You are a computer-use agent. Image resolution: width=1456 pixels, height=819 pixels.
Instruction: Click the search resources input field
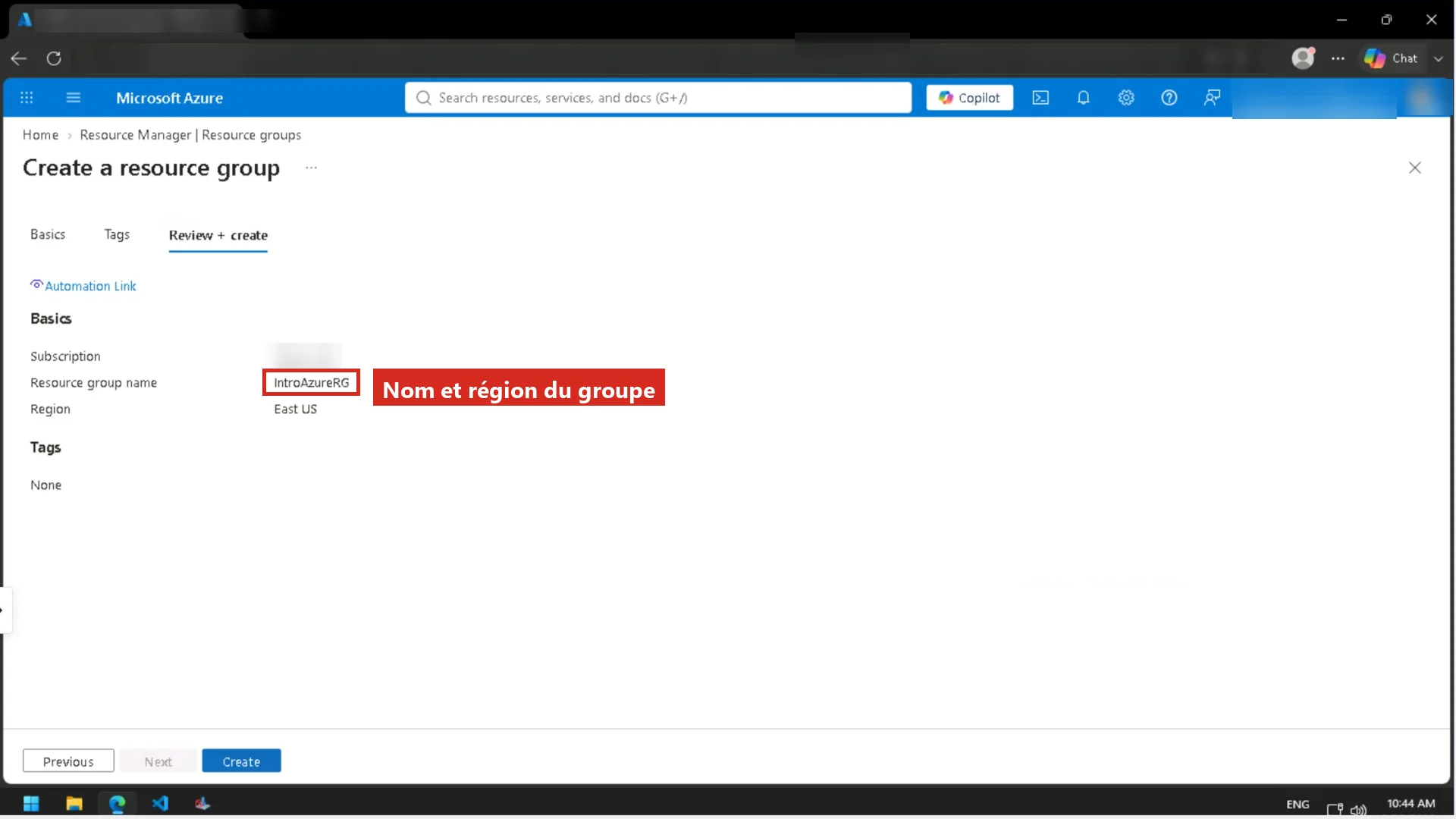coord(658,98)
